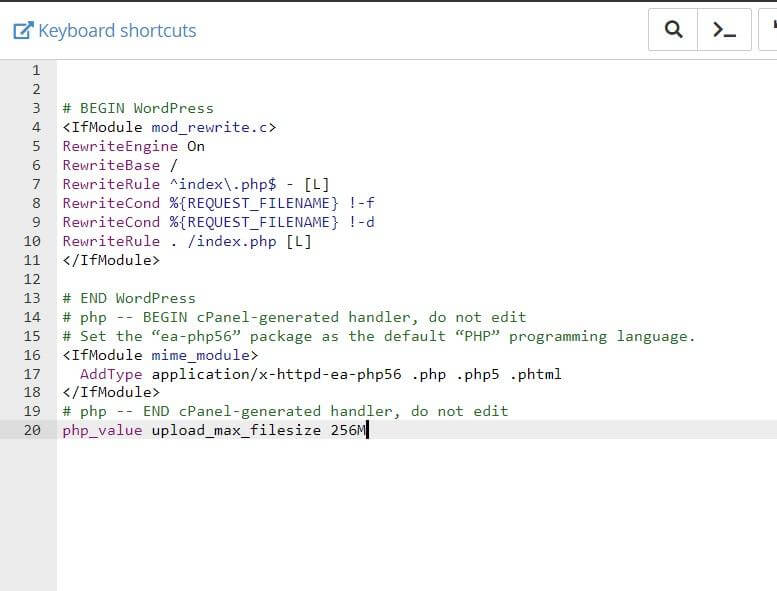Open the command prompt icon button
The image size is (777, 591).
coord(724,30)
